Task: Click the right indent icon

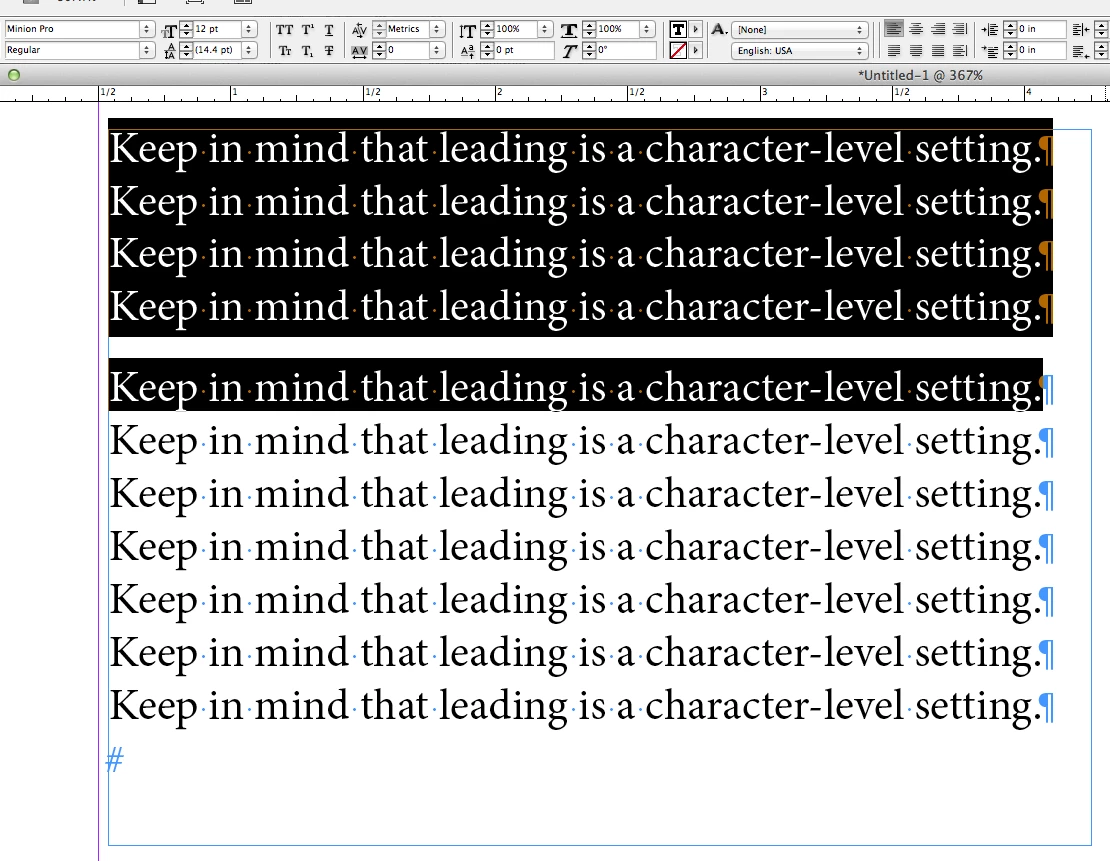Action: [1080, 30]
